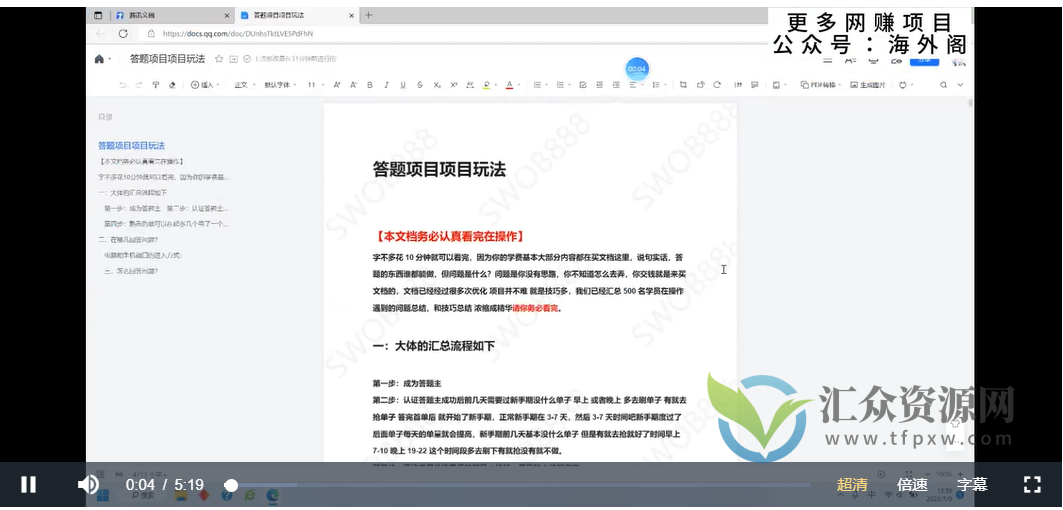
Task: Open the 超清 quality selector
Action: tap(851, 484)
